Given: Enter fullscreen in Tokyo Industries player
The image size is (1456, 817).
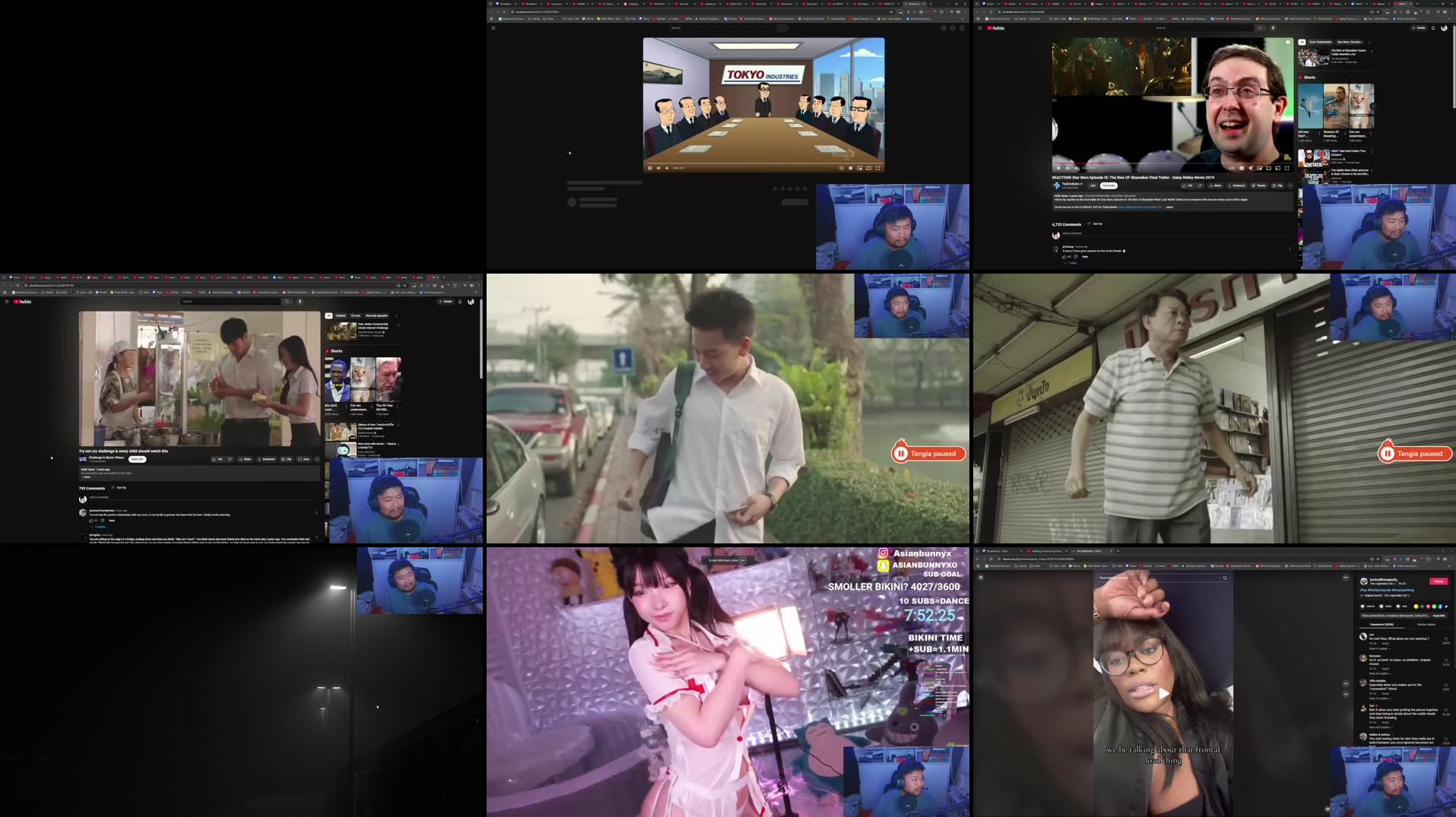Looking at the screenshot, I should tap(877, 168).
